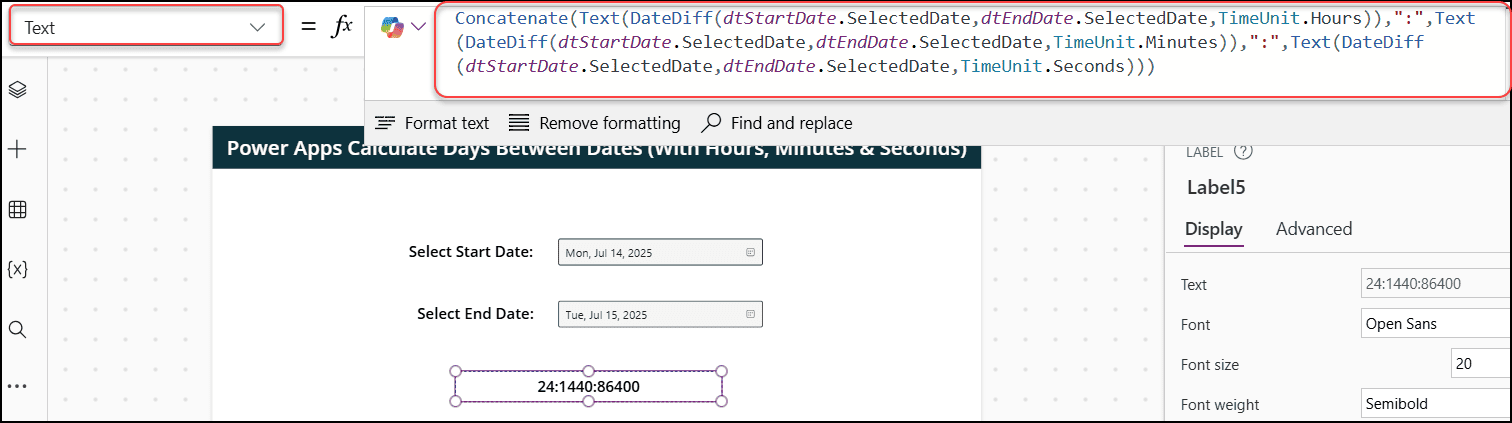Click the Font size field showing 20
1512x423 pixels.
[1481, 364]
